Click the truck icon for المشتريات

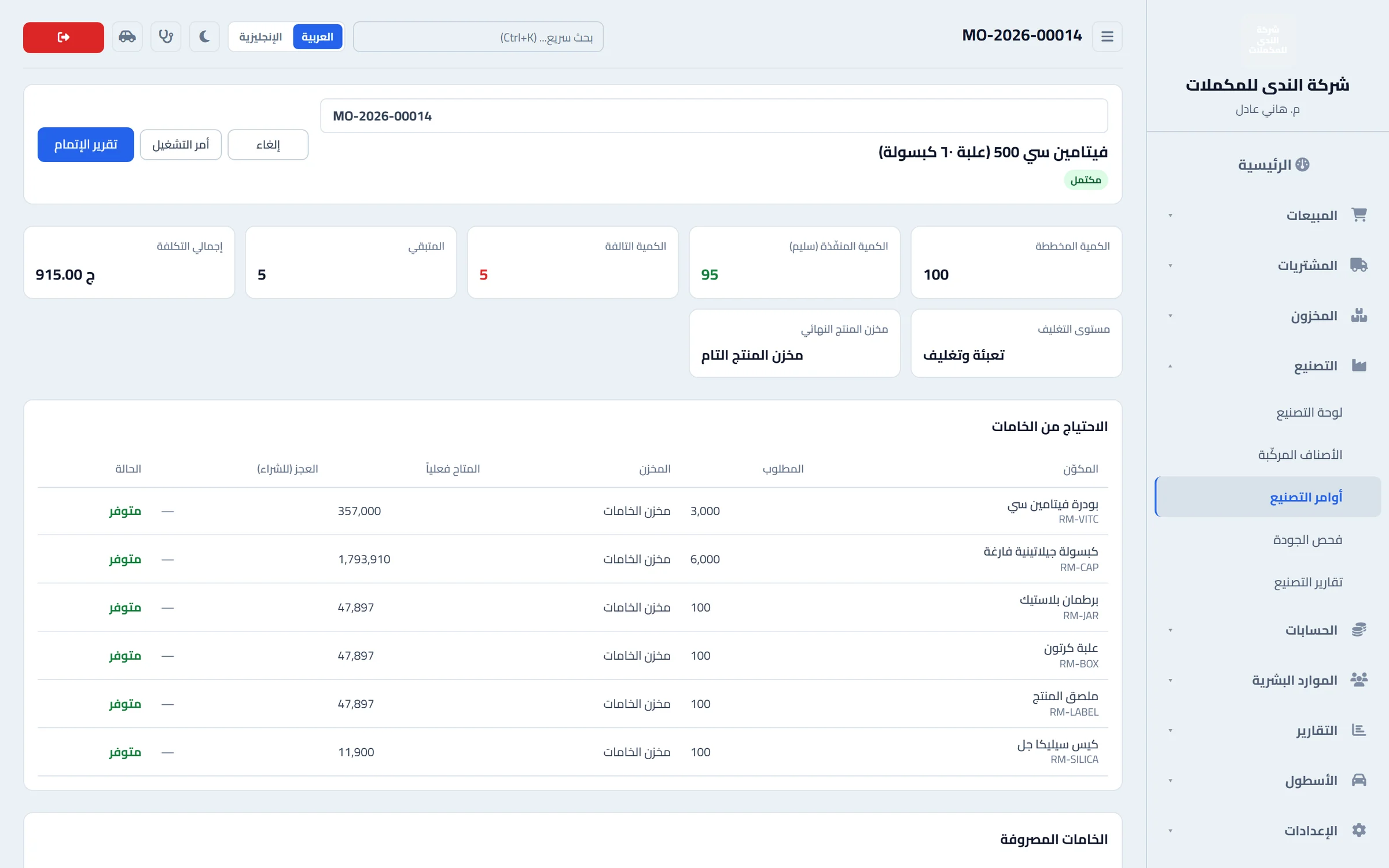tap(1359, 265)
